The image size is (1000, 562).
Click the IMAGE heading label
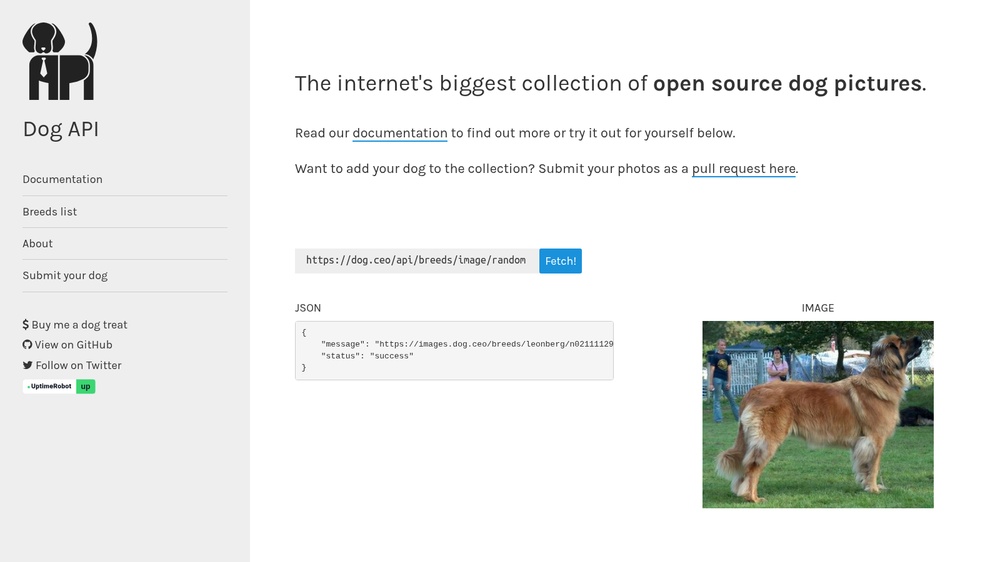[818, 308]
